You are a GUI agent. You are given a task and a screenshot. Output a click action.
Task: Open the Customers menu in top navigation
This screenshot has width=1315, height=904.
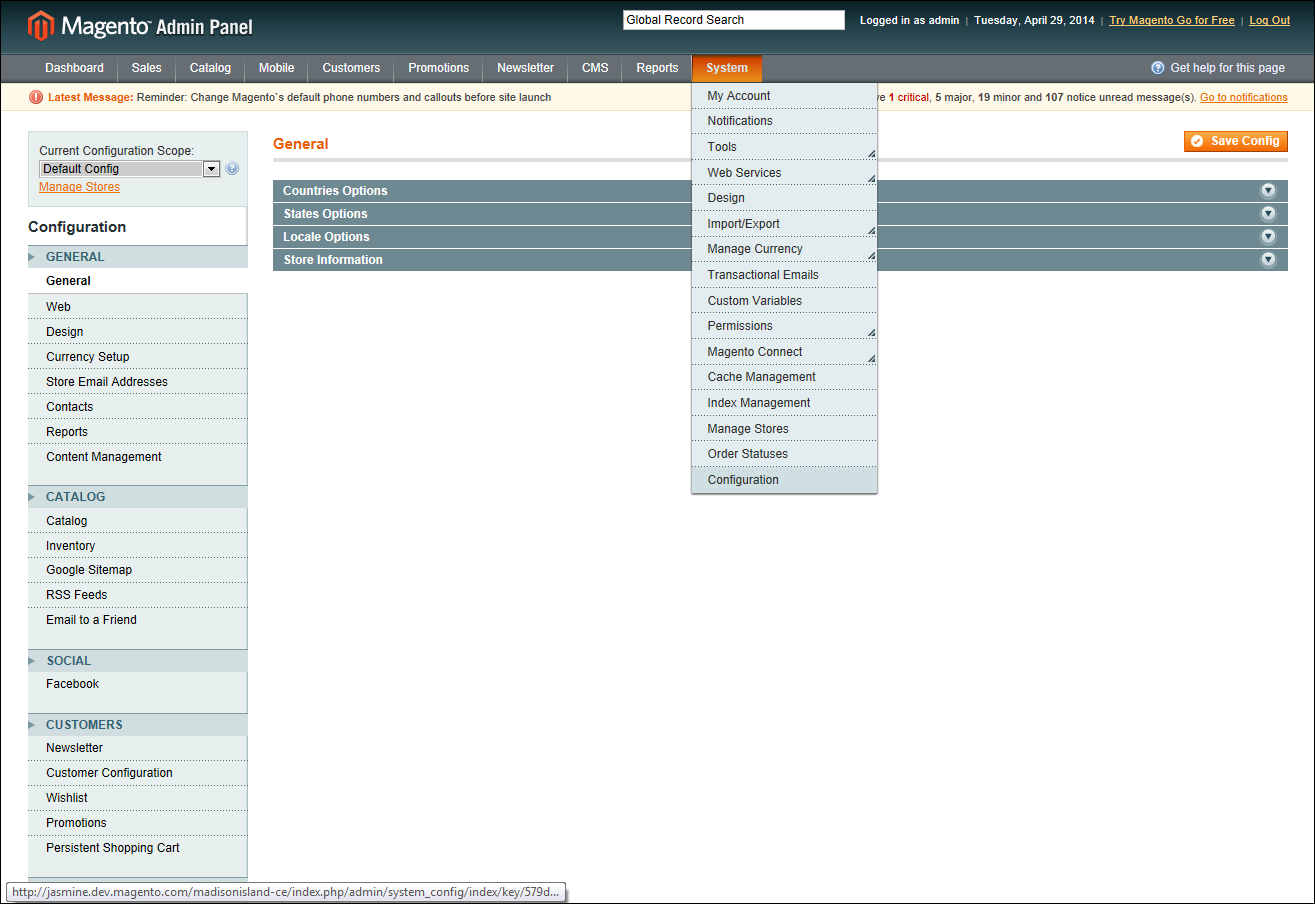point(351,68)
